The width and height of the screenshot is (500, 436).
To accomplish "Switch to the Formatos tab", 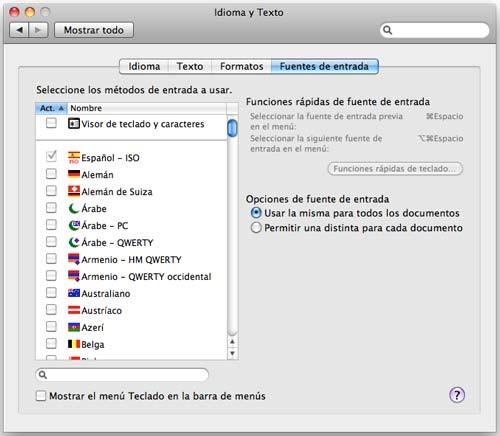I will click(241, 66).
